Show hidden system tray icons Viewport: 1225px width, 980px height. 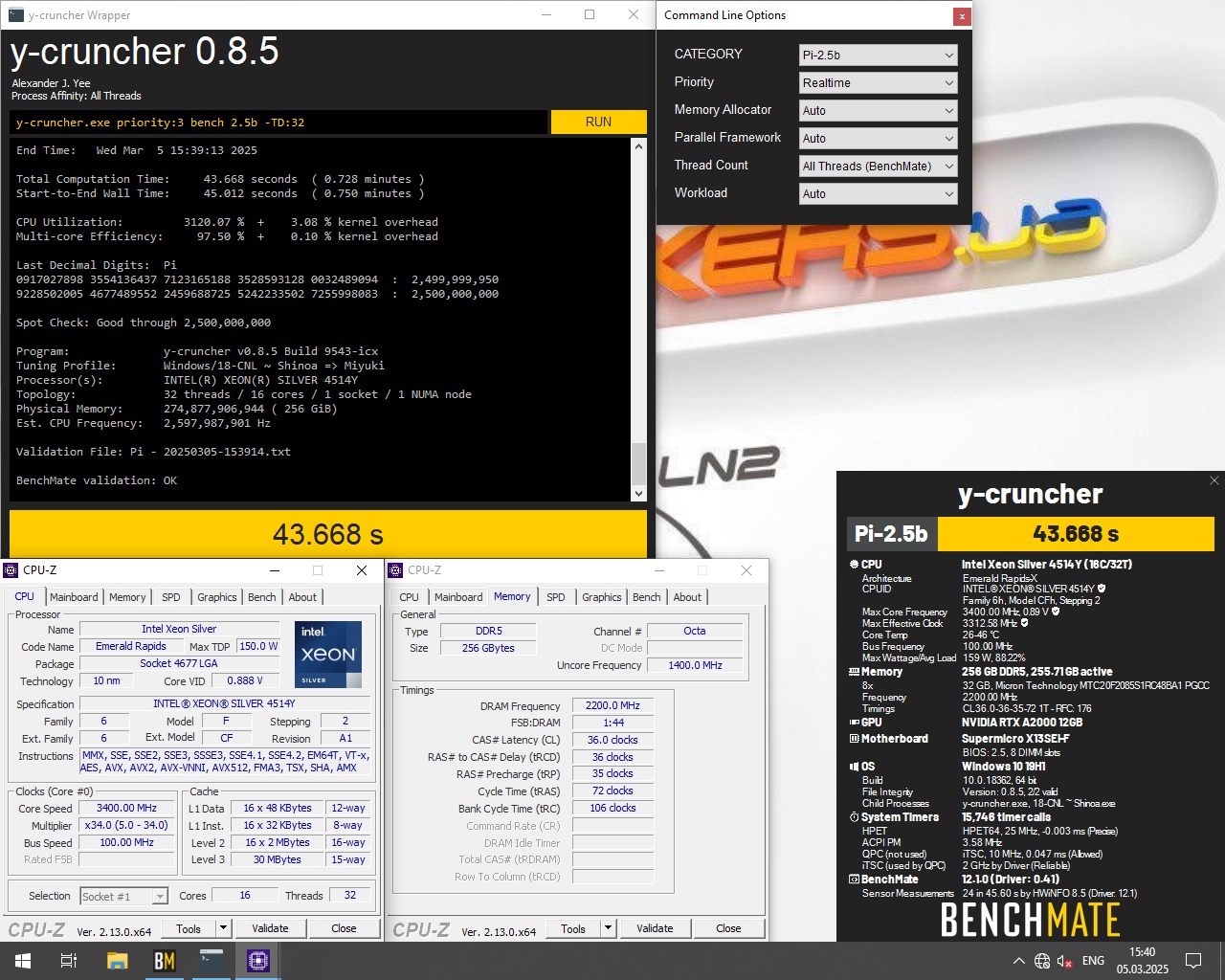point(1018,961)
